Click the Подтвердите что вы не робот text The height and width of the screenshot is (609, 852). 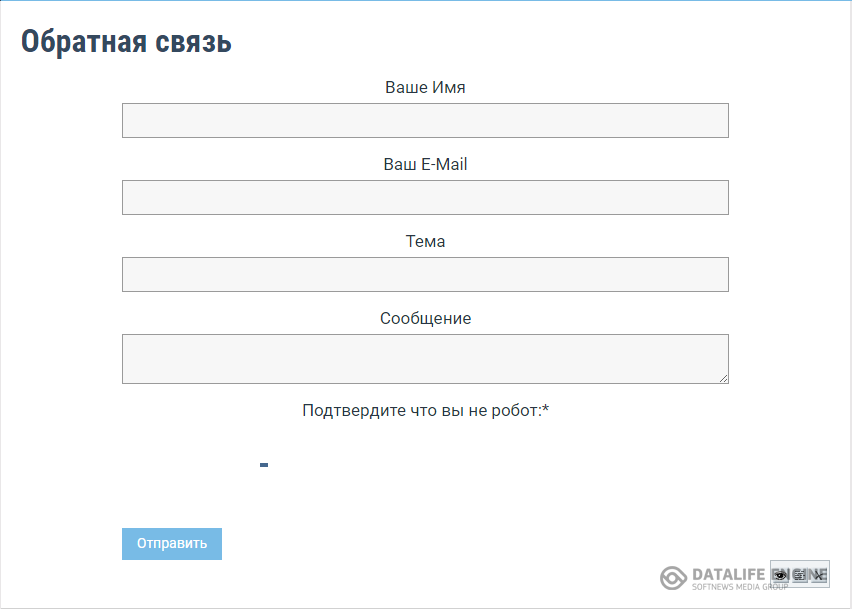(x=425, y=411)
